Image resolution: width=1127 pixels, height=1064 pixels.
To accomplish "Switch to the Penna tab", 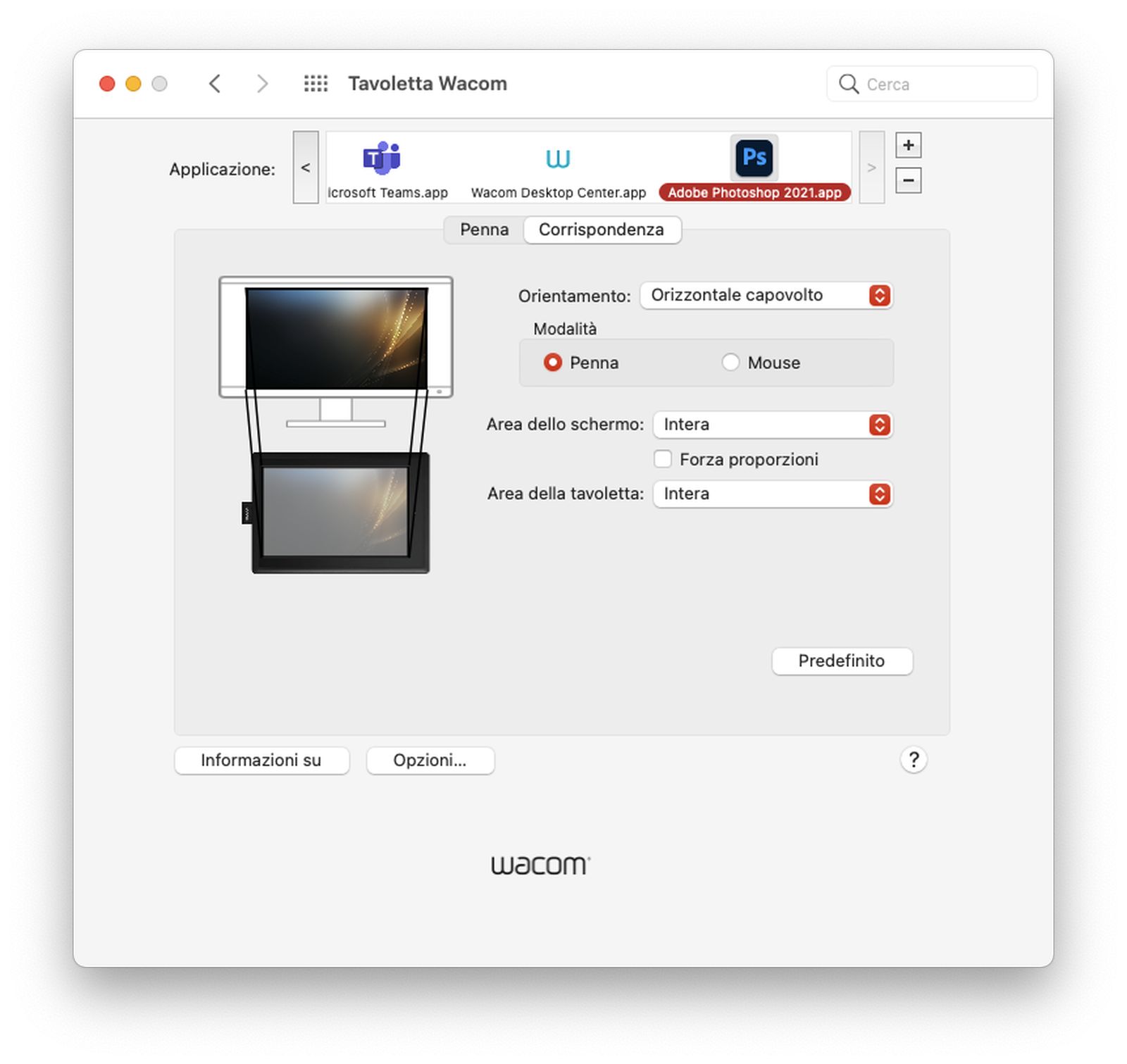I will click(x=485, y=230).
